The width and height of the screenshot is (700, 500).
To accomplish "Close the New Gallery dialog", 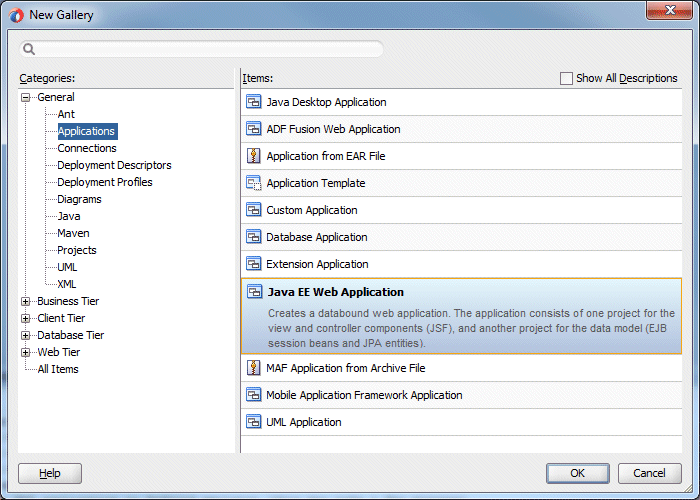I will click(670, 11).
